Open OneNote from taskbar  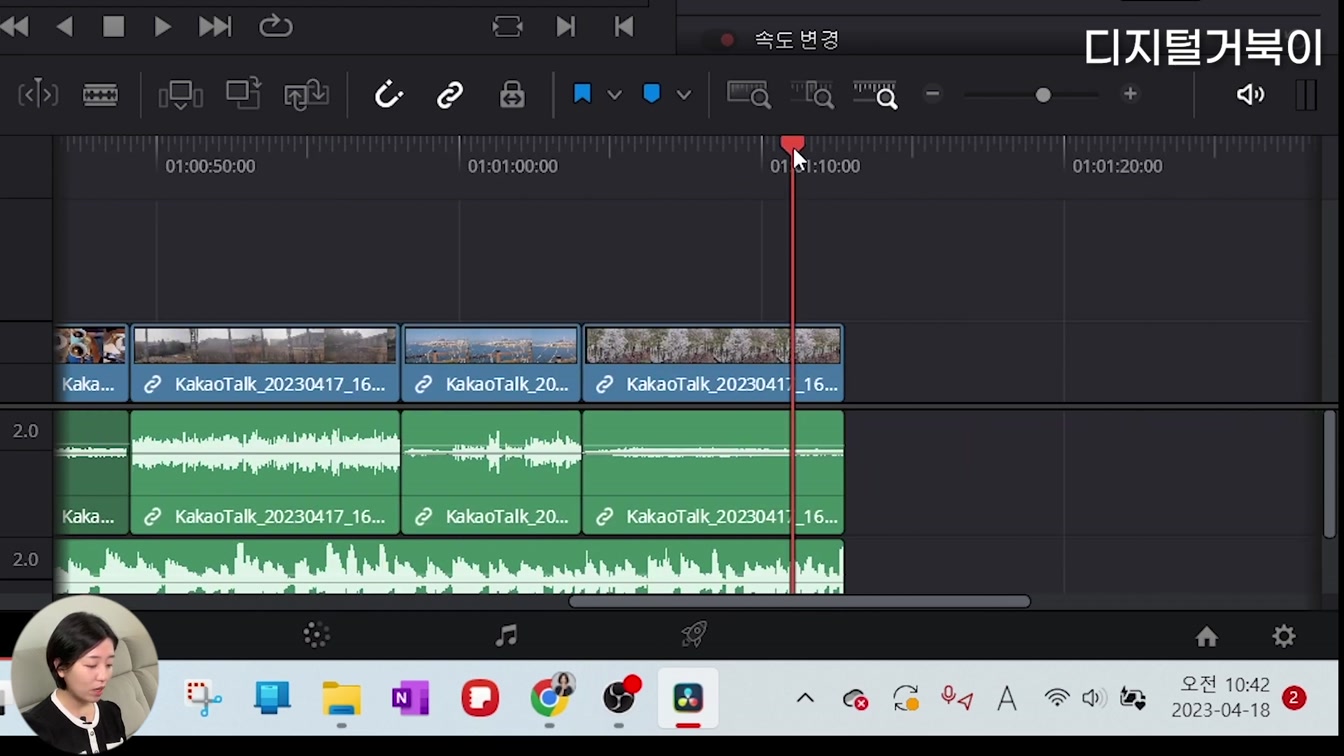point(410,698)
